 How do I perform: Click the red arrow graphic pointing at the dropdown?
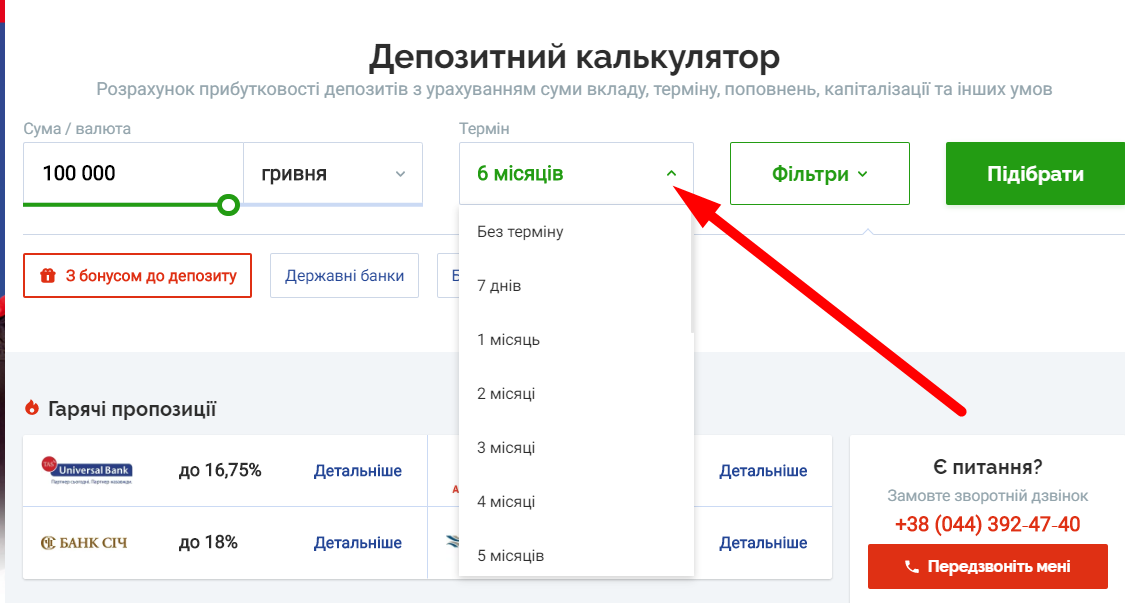[x=820, y=300]
